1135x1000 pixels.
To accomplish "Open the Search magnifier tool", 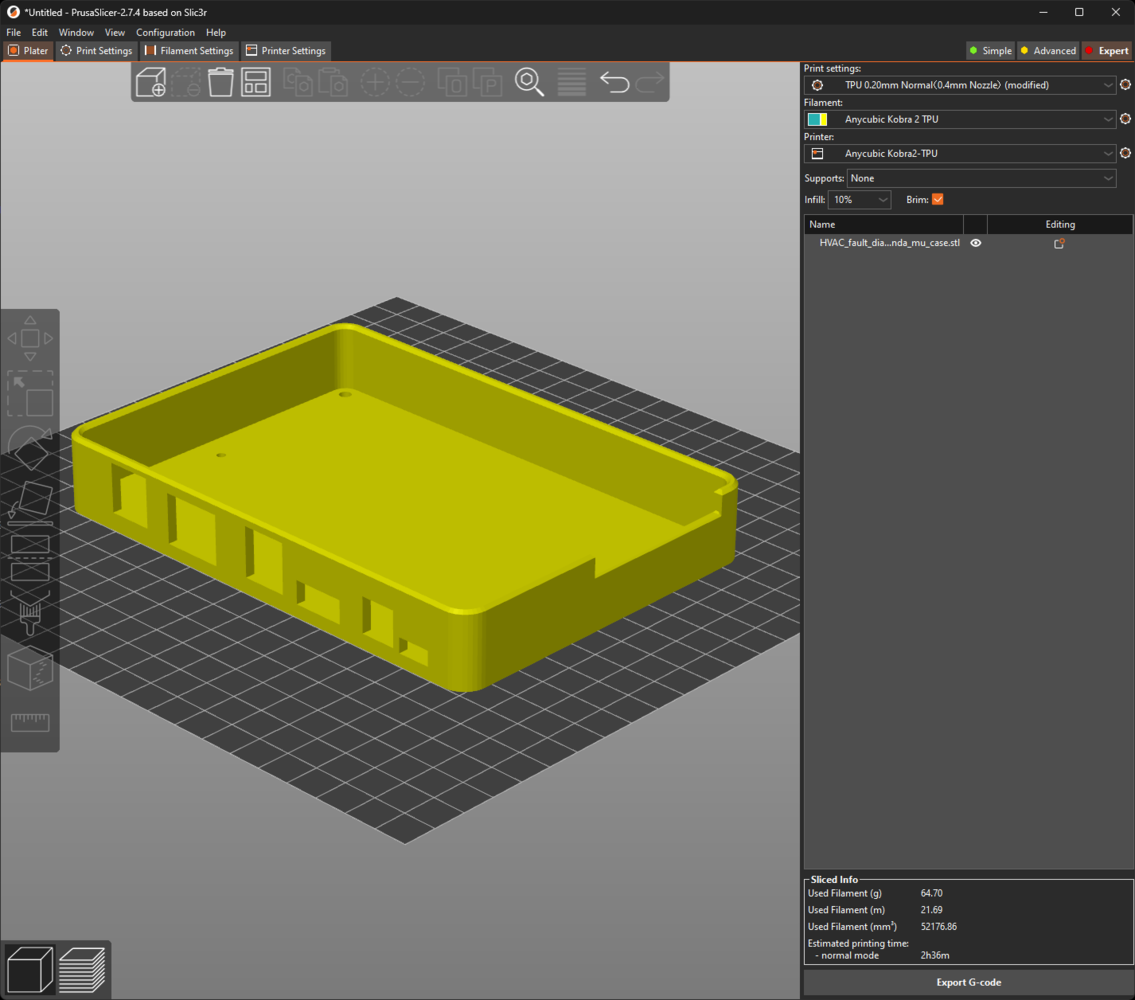I will tap(529, 82).
